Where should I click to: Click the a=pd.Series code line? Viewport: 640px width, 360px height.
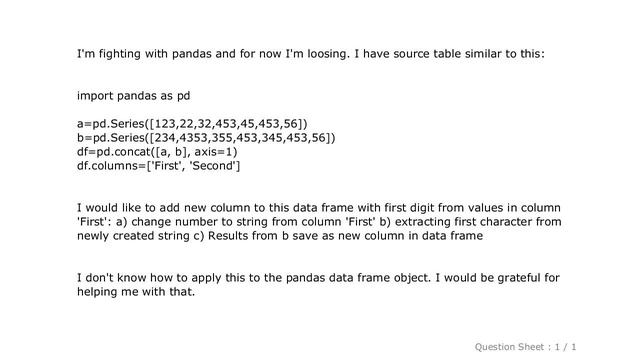click(x=192, y=124)
